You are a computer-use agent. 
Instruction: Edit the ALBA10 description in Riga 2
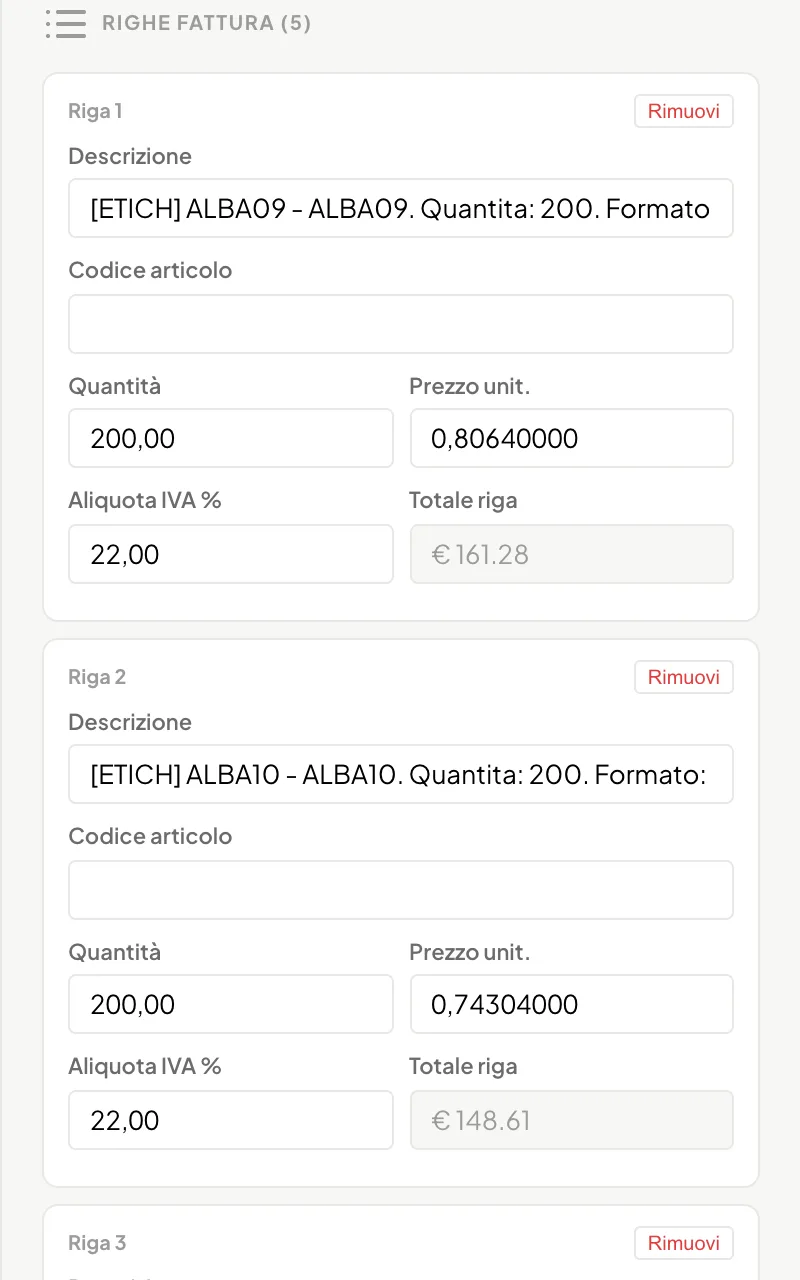tap(401, 774)
